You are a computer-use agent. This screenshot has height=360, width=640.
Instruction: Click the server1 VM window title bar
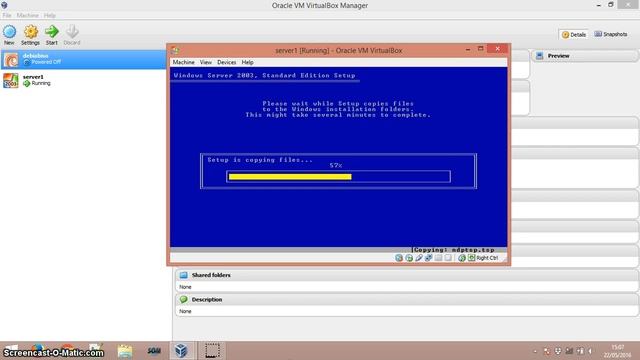point(338,50)
